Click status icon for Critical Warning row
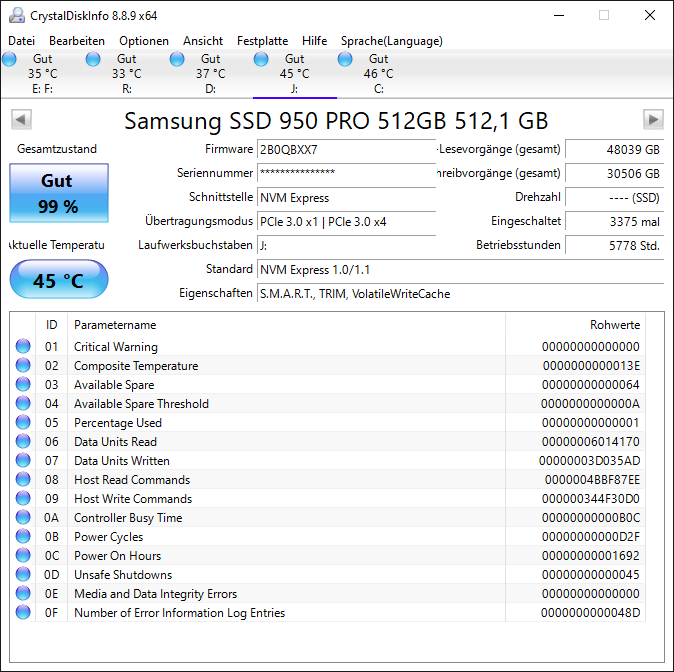Screen dimensions: 674x672 (x=23, y=346)
